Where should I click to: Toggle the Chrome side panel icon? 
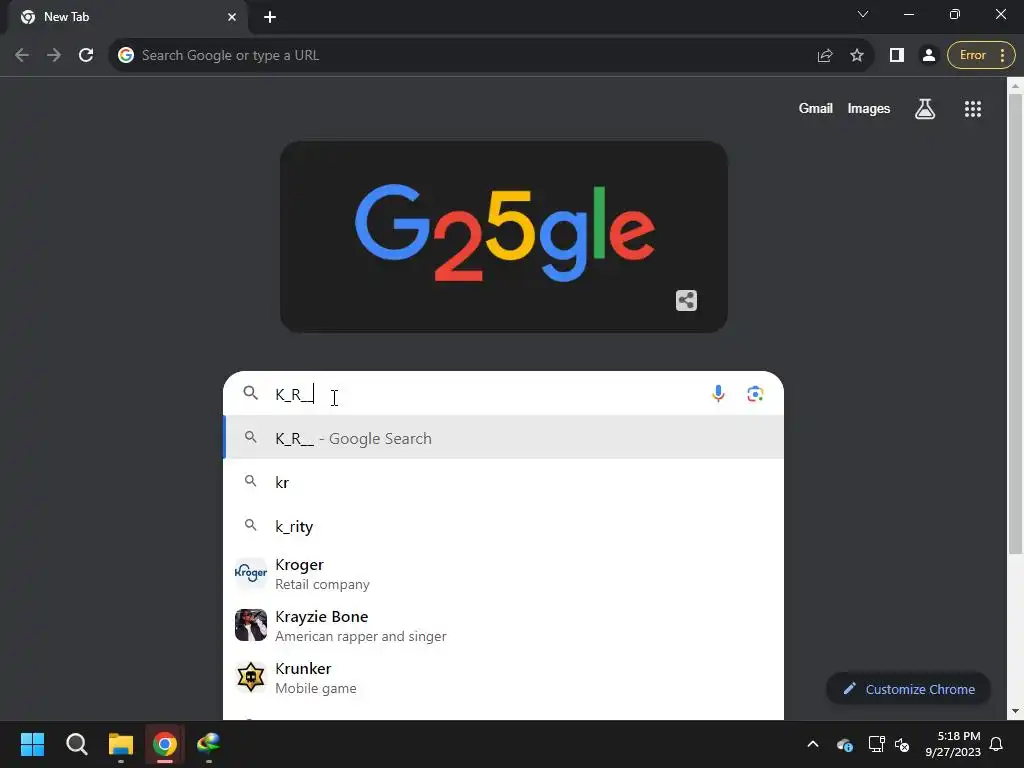pos(897,56)
